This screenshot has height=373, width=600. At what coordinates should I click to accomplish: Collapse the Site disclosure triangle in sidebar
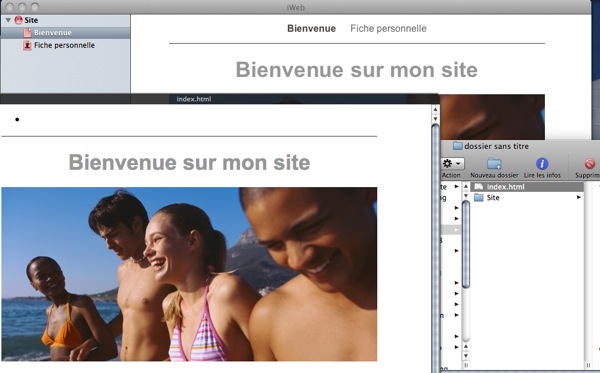point(8,20)
